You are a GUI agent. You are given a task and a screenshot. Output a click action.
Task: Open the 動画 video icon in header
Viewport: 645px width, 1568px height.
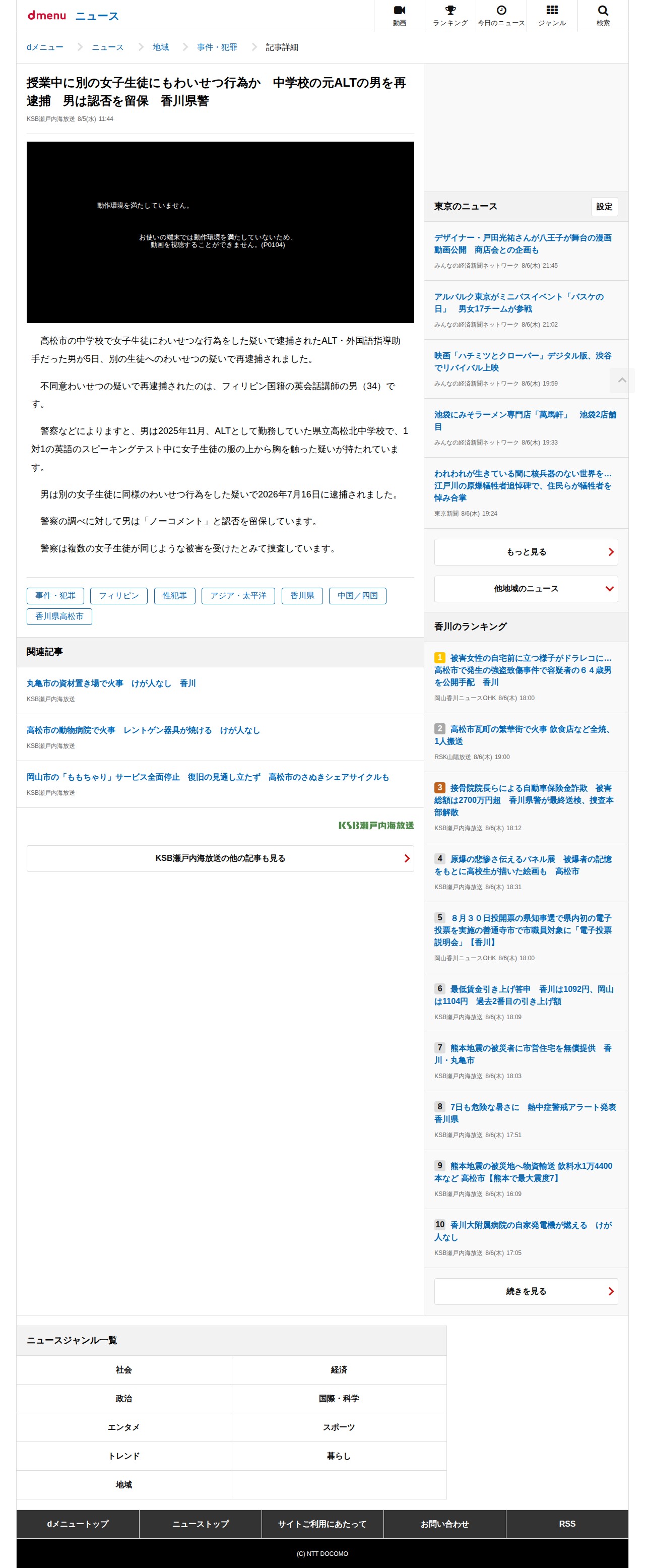click(399, 16)
